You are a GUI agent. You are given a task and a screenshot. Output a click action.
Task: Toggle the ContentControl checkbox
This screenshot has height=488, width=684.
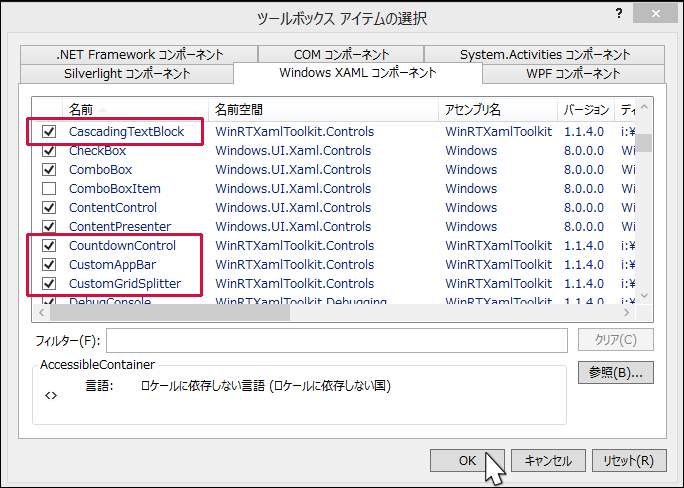[x=49, y=208]
